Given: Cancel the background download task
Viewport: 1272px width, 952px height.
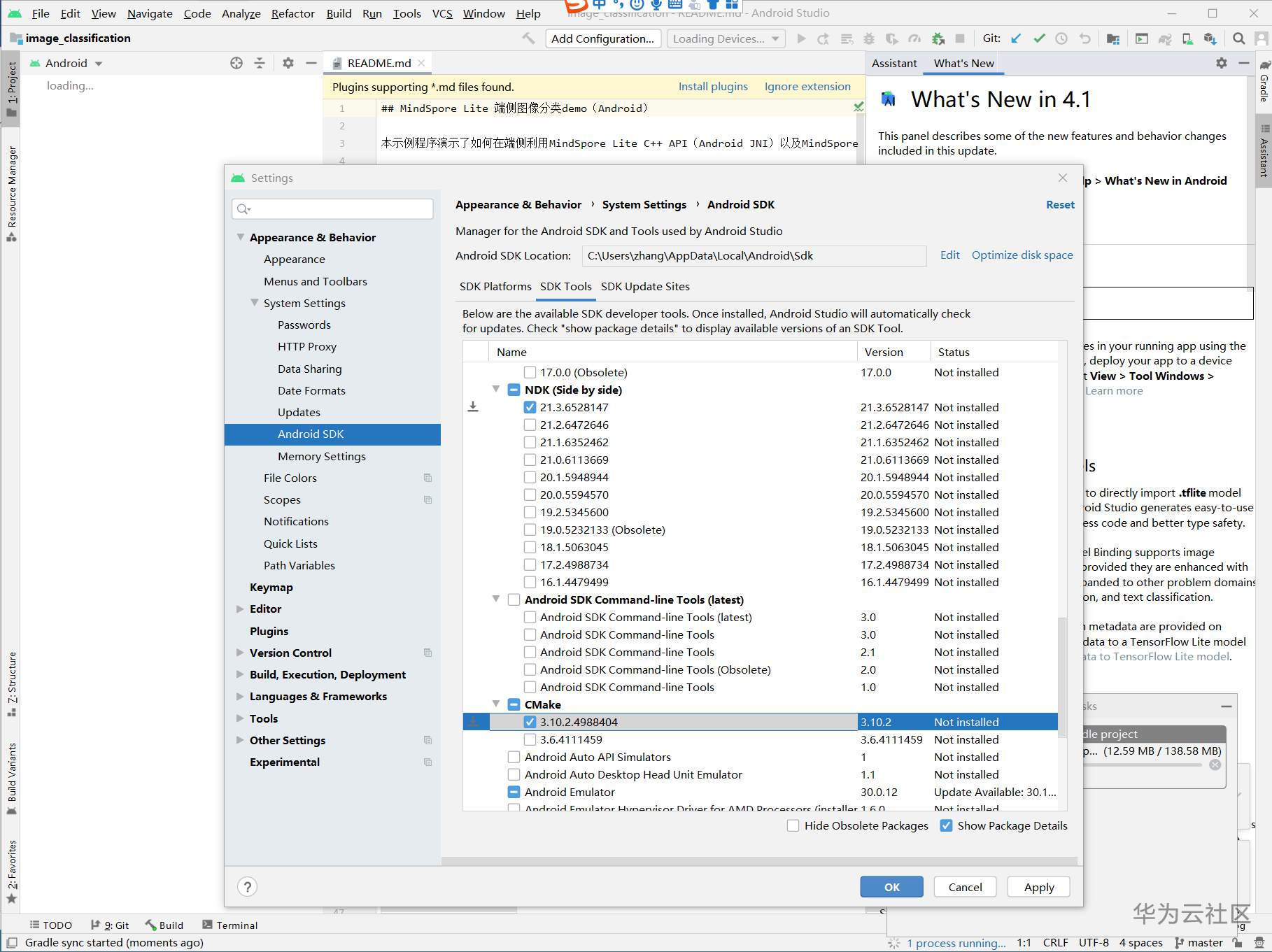Looking at the screenshot, I should coord(1215,765).
